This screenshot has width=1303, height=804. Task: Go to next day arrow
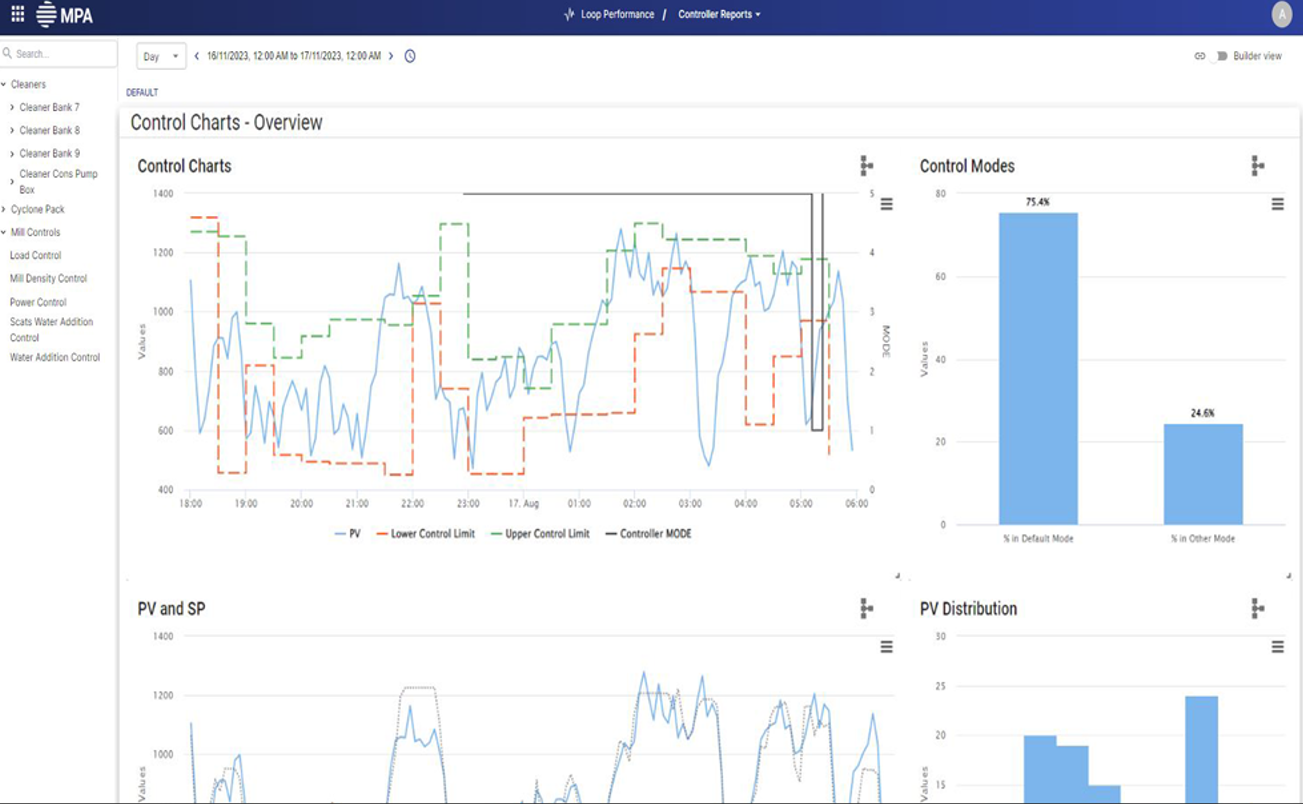click(391, 56)
